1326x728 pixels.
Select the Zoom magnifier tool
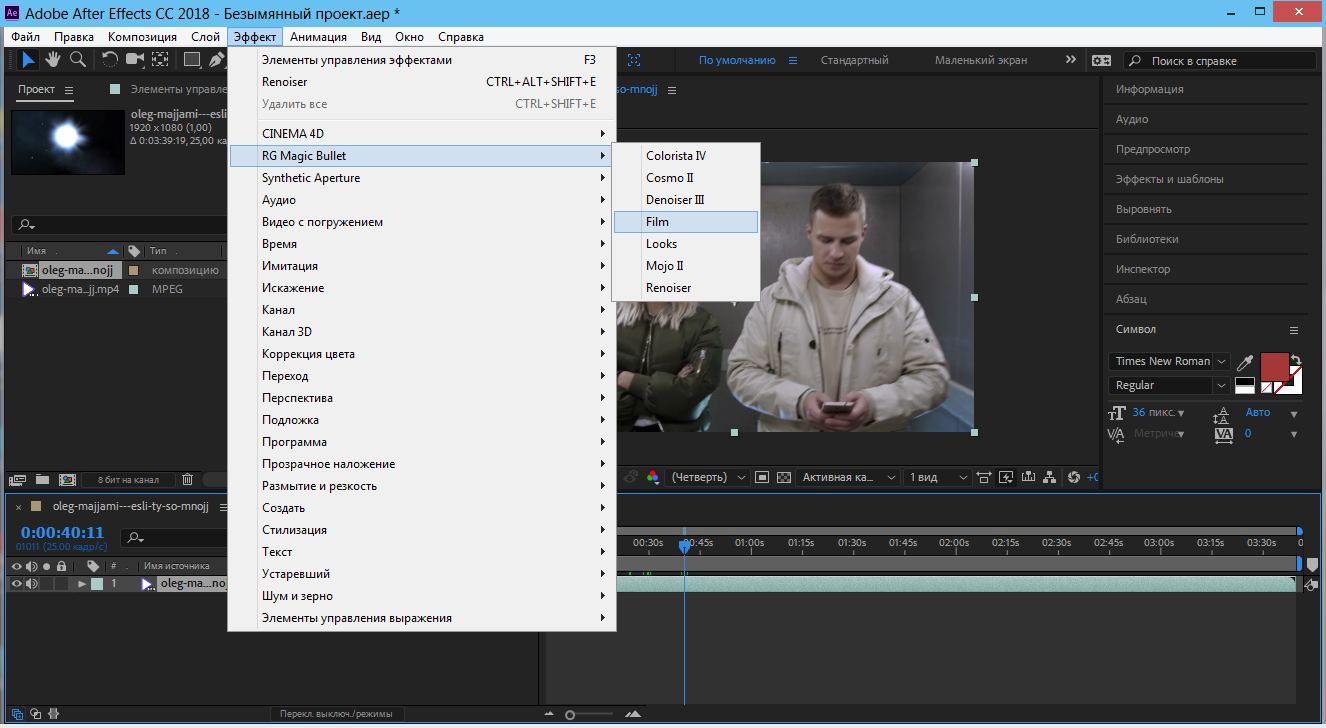[77, 60]
